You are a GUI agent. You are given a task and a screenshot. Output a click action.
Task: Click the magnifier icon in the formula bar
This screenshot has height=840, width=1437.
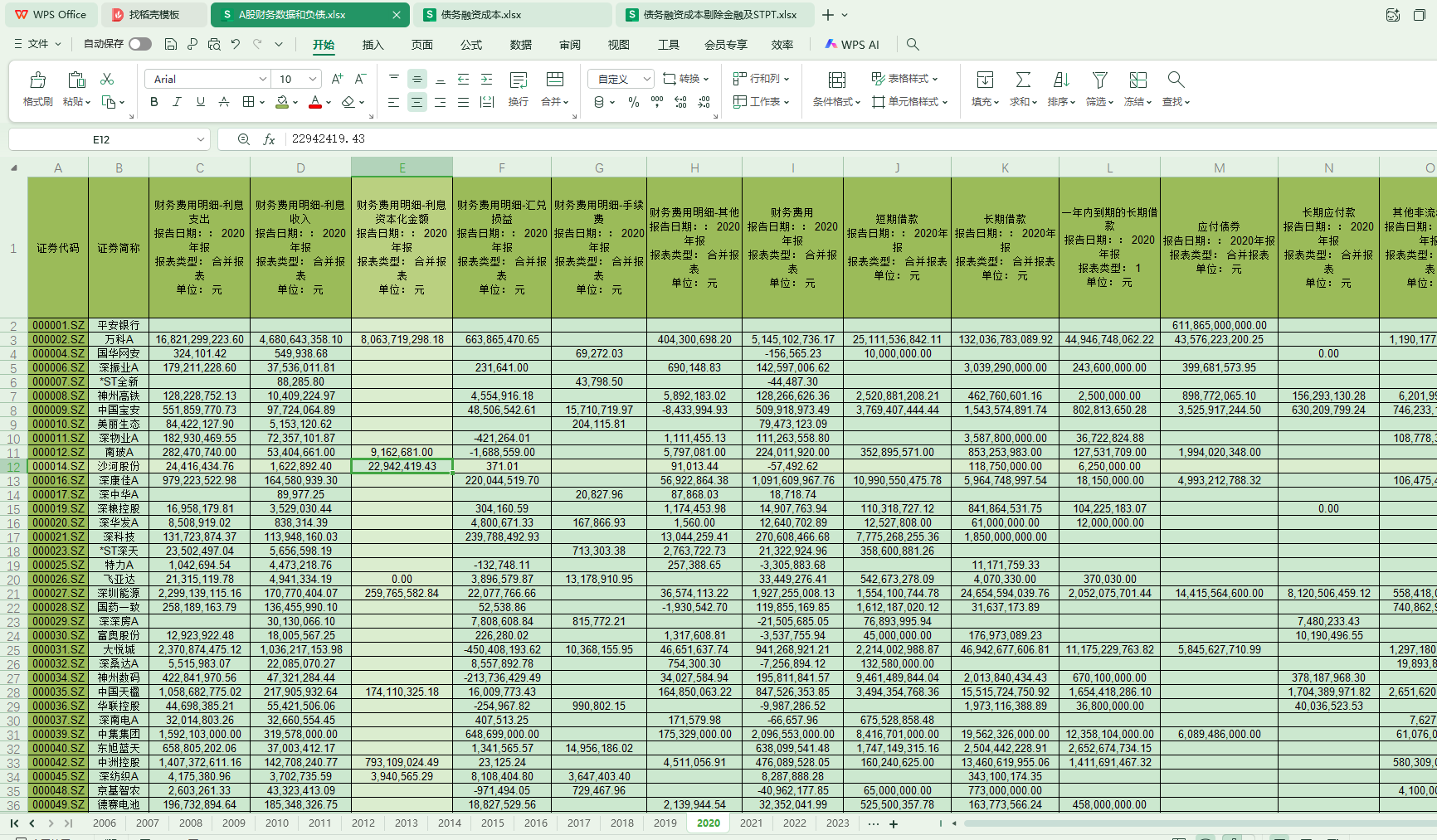244,139
